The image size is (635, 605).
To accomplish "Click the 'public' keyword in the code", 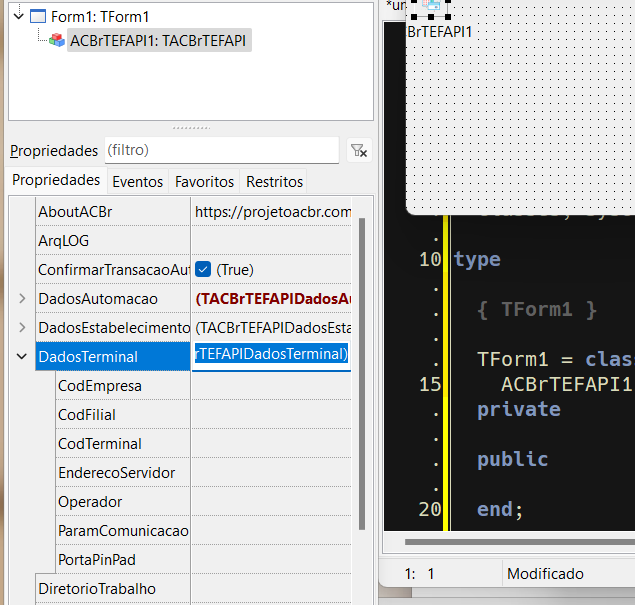I will [513, 459].
